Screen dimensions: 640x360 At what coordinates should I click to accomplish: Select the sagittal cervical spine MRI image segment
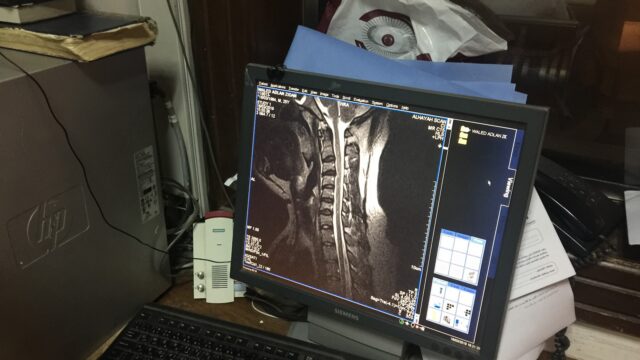(342, 196)
